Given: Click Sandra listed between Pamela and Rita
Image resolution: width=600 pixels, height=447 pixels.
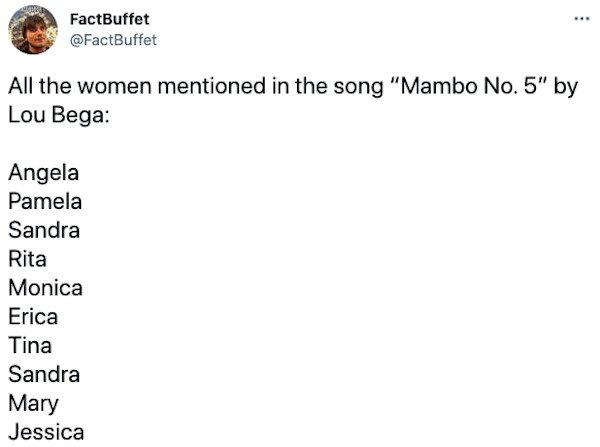Looking at the screenshot, I should (43, 230).
